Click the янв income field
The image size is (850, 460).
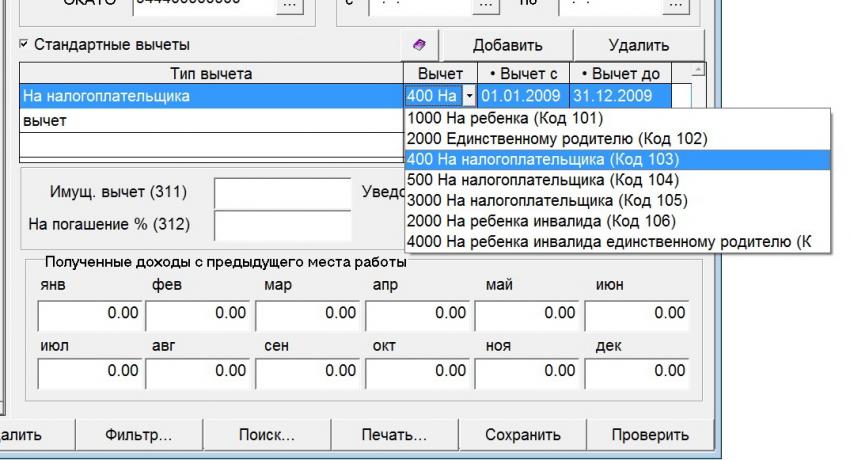tap(90, 314)
